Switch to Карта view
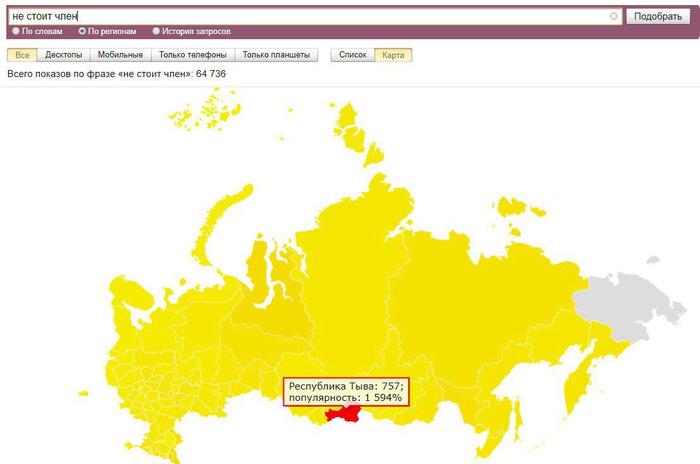700x464 pixels. (394, 55)
